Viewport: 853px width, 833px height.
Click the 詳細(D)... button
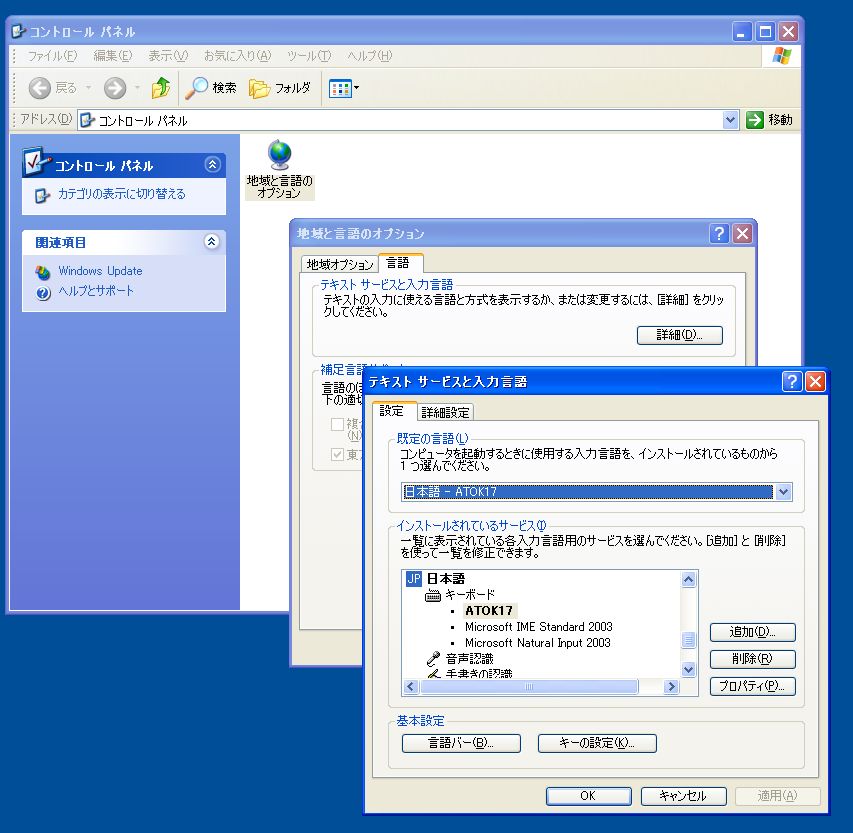click(679, 335)
